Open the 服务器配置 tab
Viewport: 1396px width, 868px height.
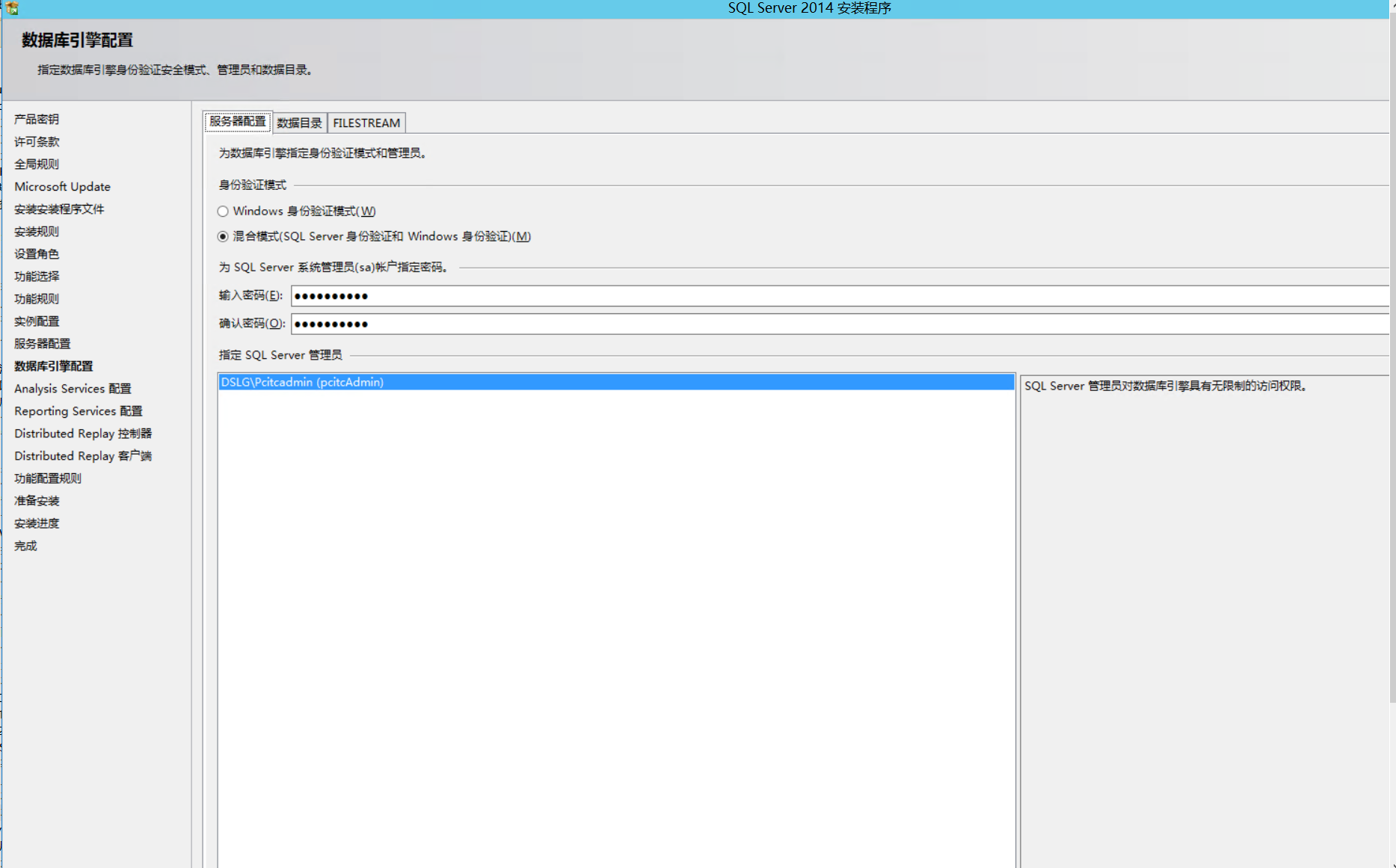point(238,122)
